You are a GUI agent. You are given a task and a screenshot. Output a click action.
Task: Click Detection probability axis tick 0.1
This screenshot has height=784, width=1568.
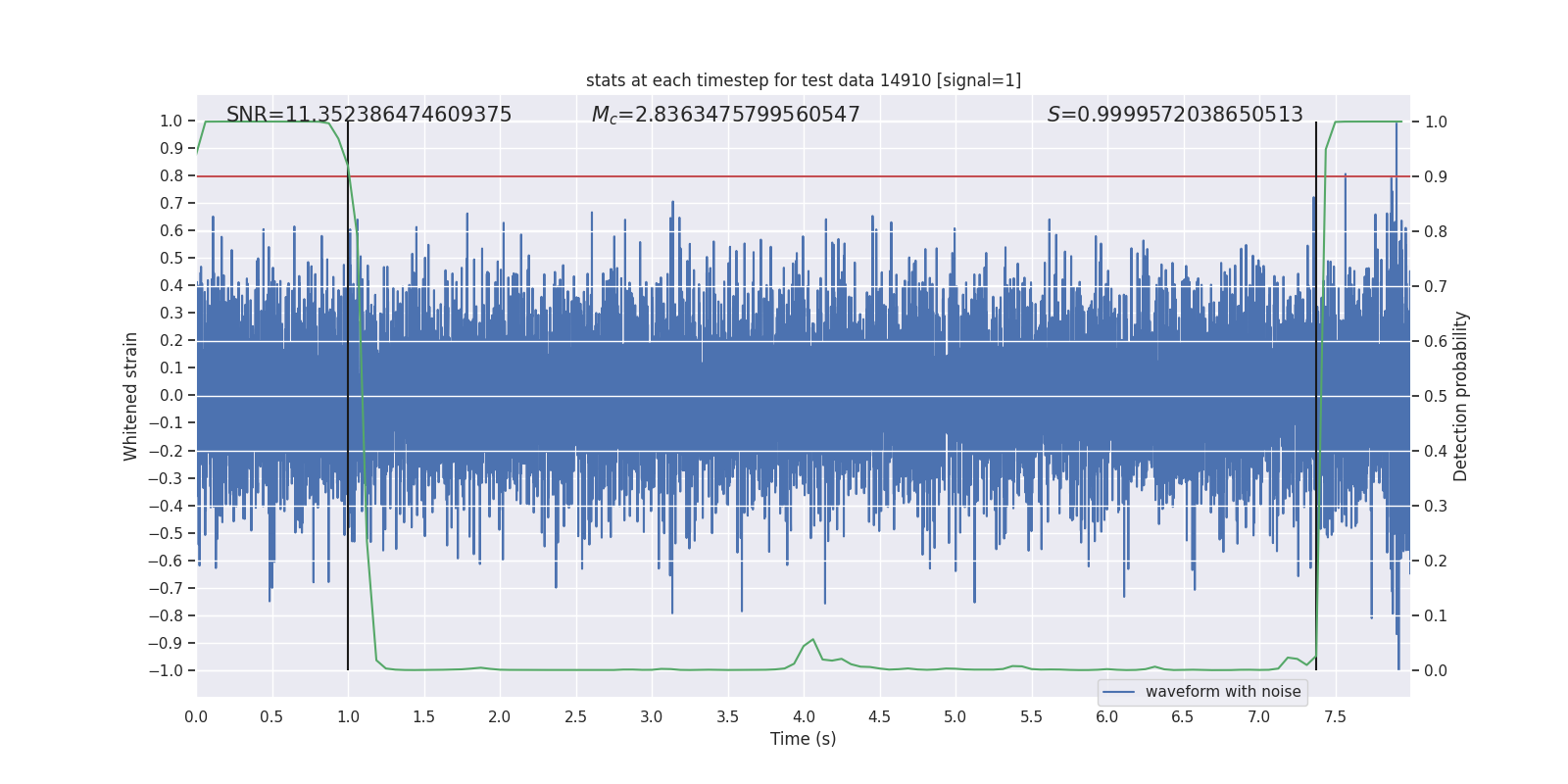[x=1436, y=615]
